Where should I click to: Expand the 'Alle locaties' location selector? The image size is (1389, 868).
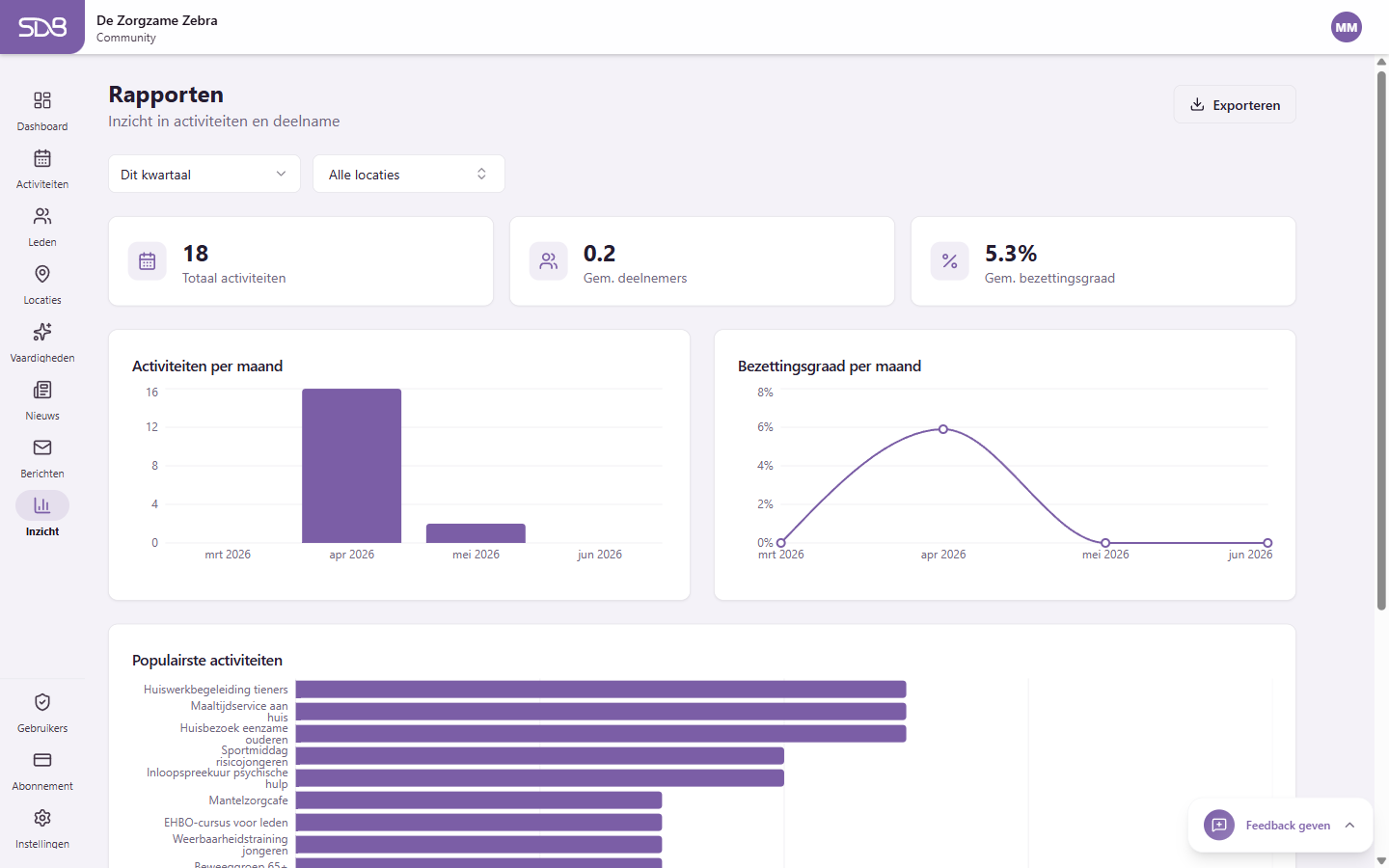[408, 175]
